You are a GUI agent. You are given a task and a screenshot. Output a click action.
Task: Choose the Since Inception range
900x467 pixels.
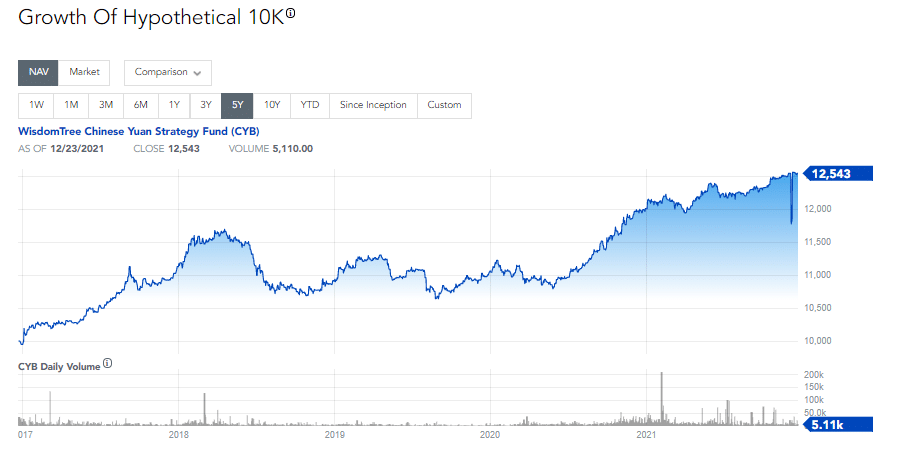373,106
